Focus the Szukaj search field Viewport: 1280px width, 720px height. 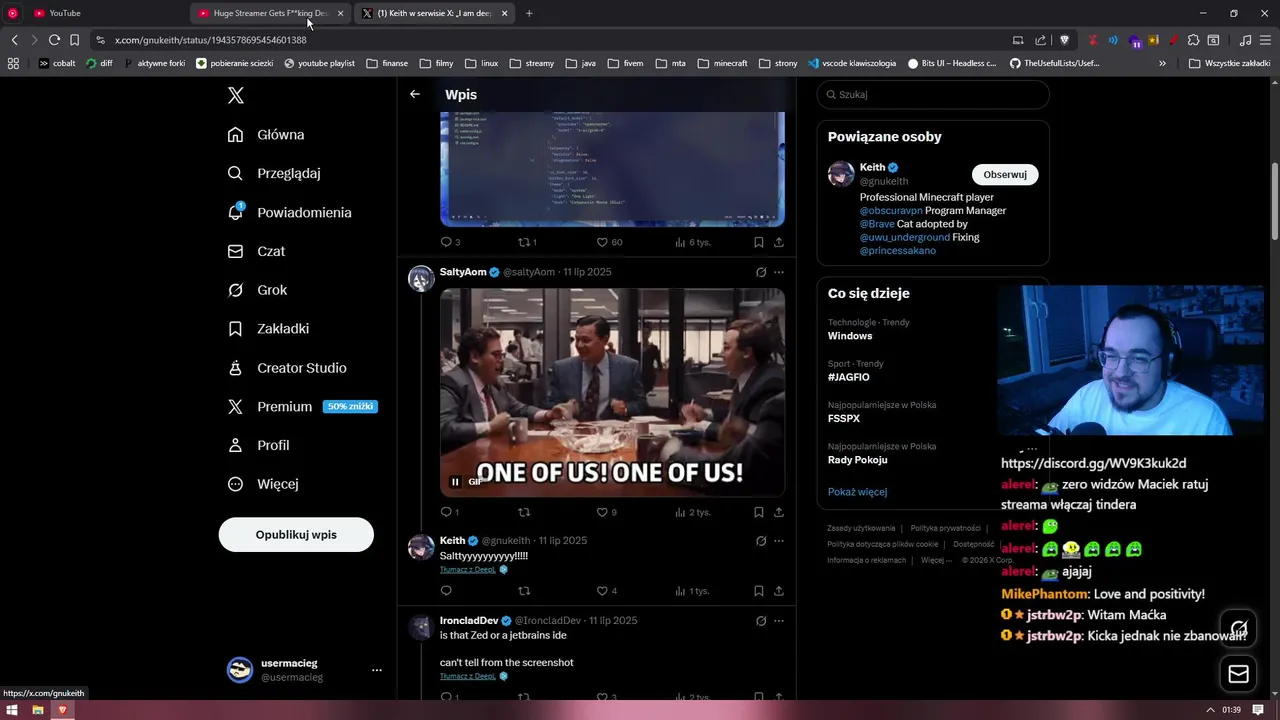click(933, 94)
